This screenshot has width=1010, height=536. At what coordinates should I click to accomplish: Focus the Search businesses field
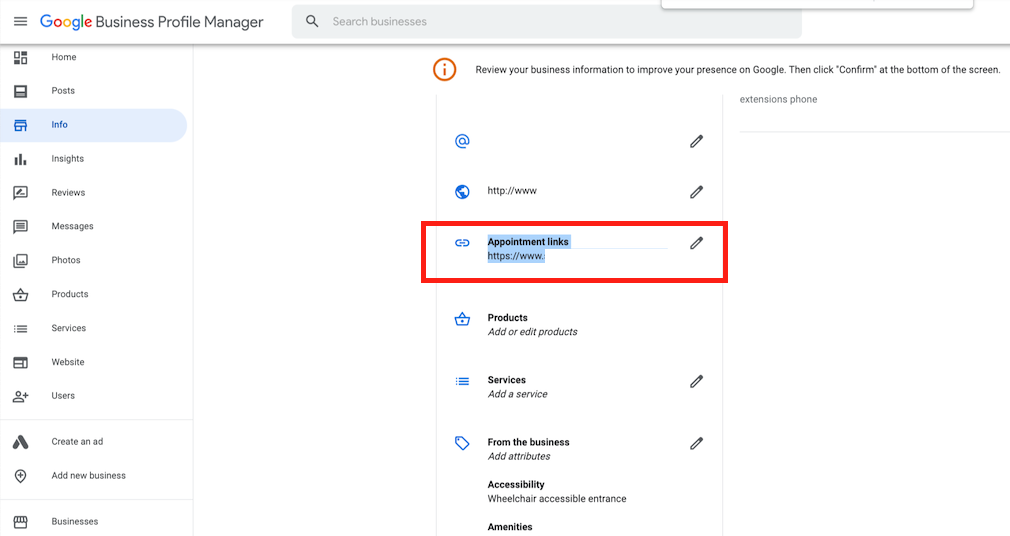point(546,21)
